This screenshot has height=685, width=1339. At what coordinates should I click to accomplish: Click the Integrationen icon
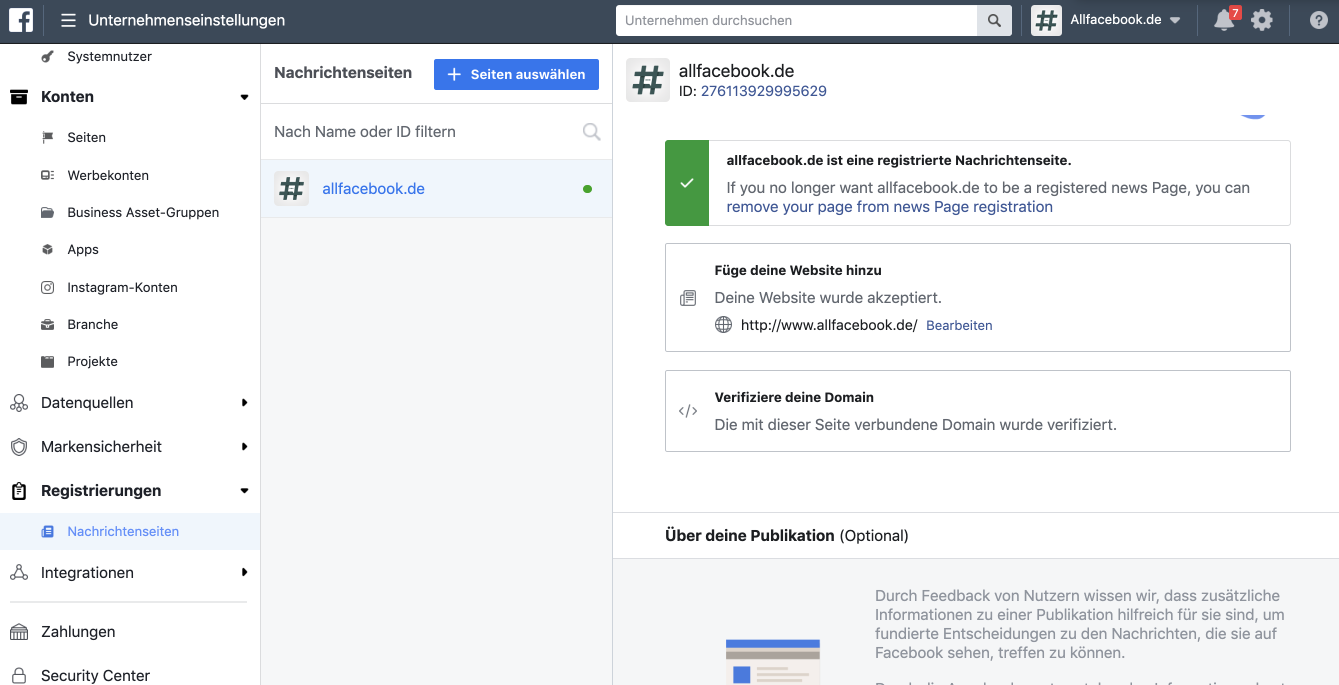click(18, 573)
